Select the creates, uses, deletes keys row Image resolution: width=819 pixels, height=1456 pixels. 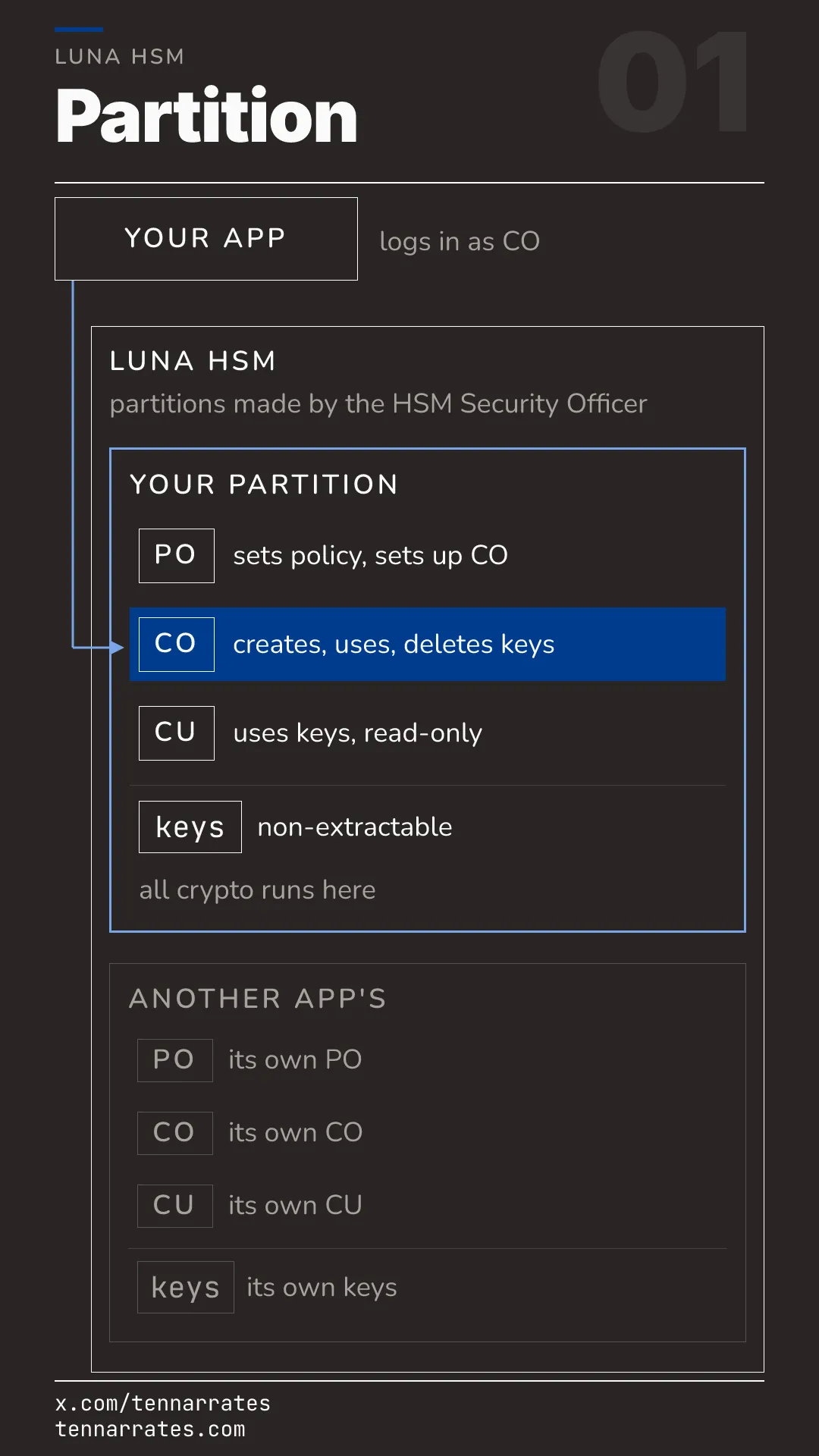(428, 645)
